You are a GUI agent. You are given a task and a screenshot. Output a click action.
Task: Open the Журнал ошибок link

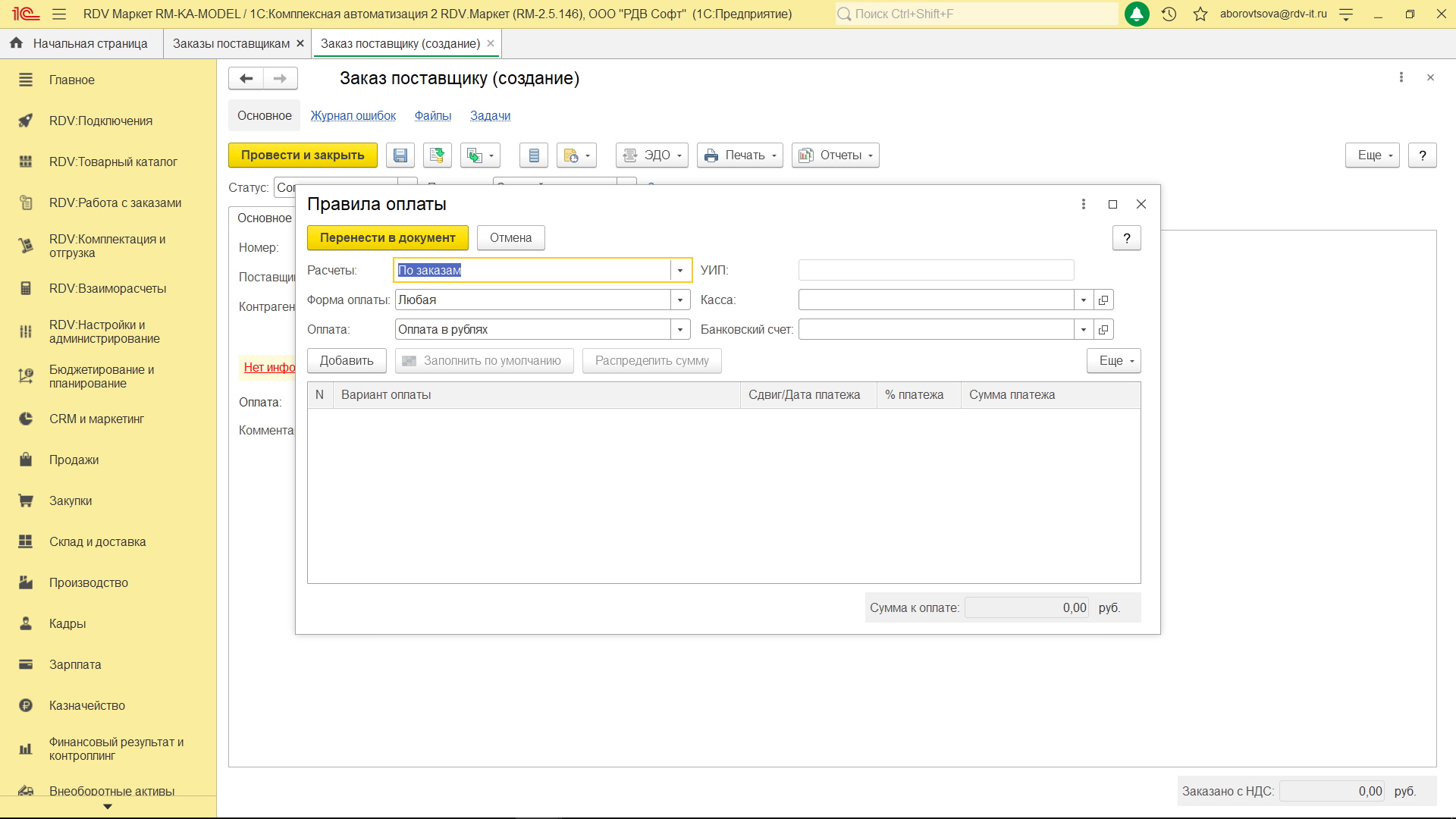click(353, 116)
